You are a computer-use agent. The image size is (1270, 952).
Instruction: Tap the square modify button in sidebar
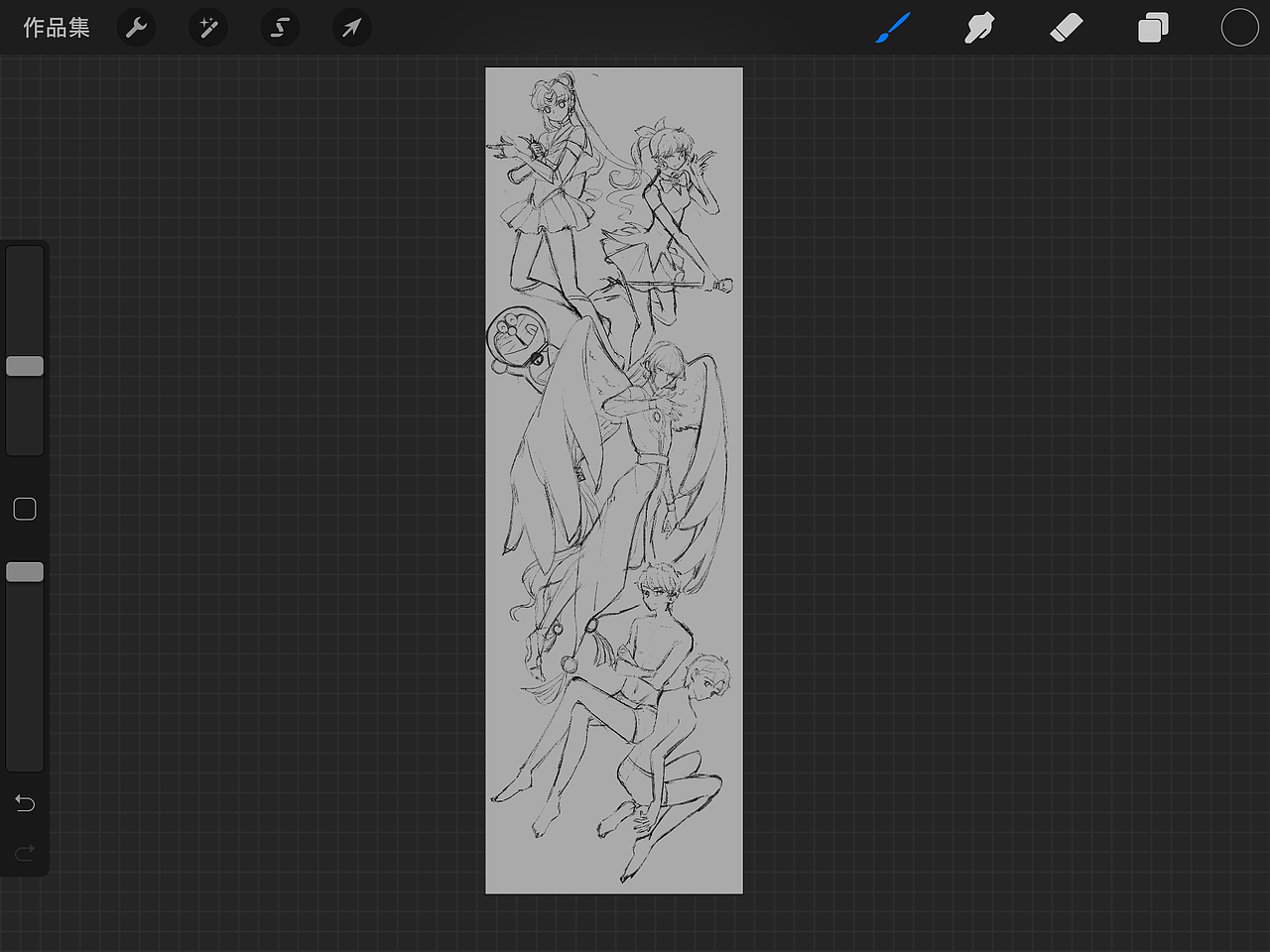25,509
